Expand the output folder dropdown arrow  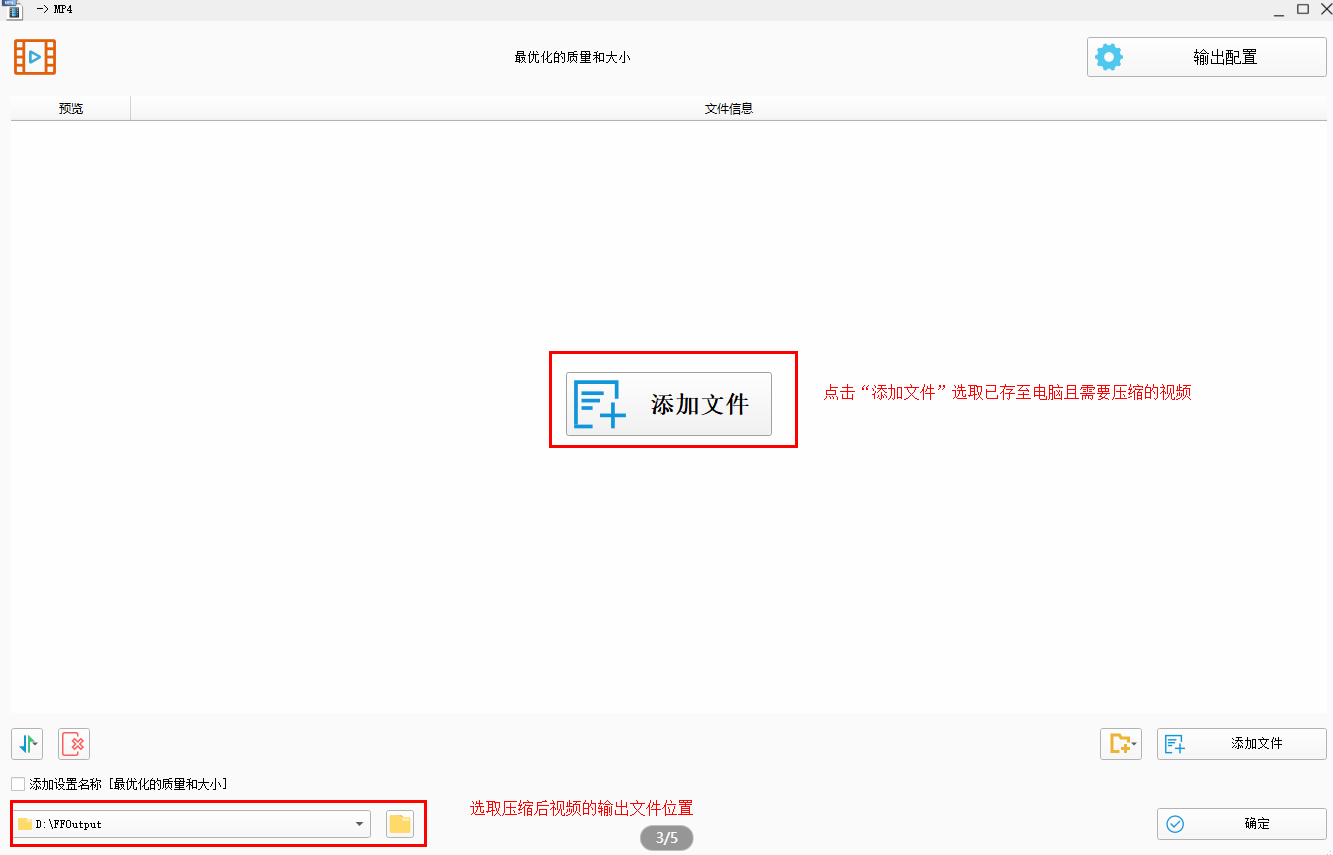point(359,824)
